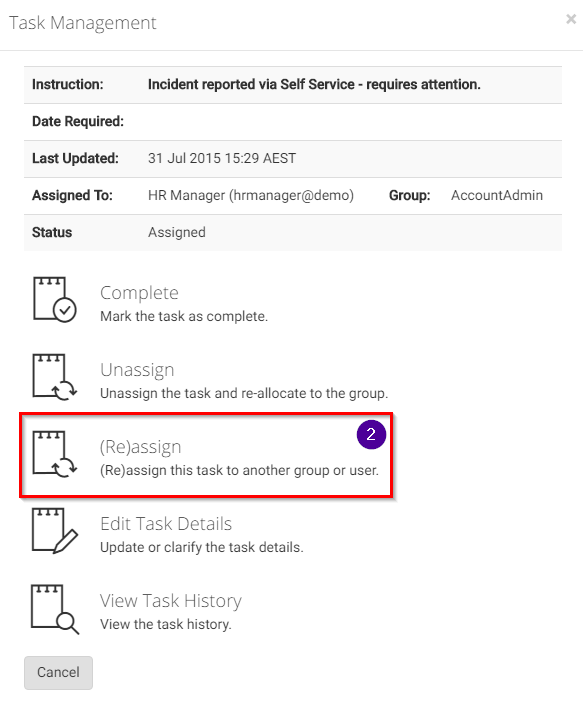Click the Edit Task Details pencil icon
Screen dimensions: 583x710
[55, 530]
